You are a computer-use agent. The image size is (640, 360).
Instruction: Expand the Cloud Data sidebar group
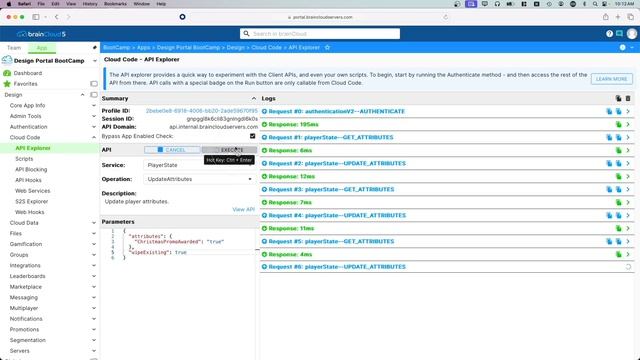pos(94,223)
